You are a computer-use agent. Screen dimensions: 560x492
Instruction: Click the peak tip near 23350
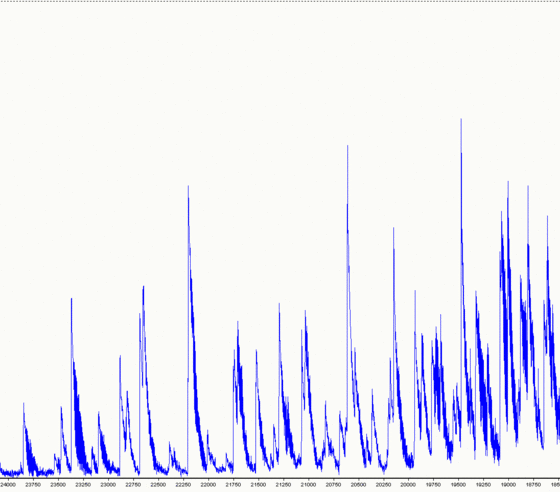click(x=71, y=299)
